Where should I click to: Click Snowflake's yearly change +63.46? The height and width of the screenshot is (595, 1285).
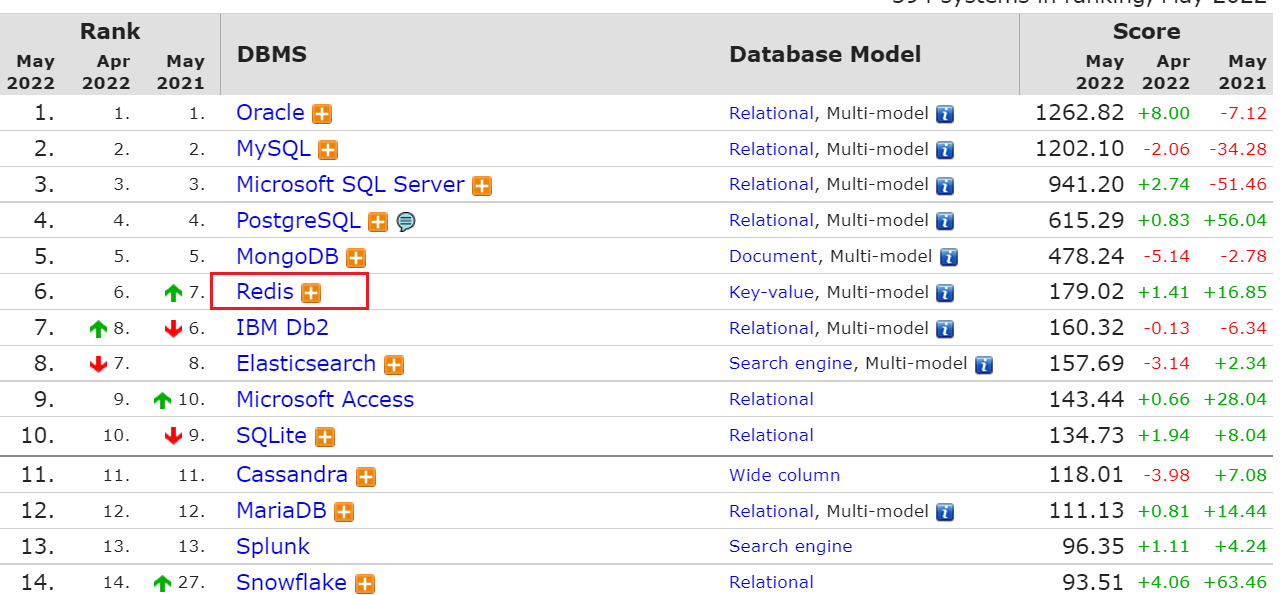coord(1235,583)
